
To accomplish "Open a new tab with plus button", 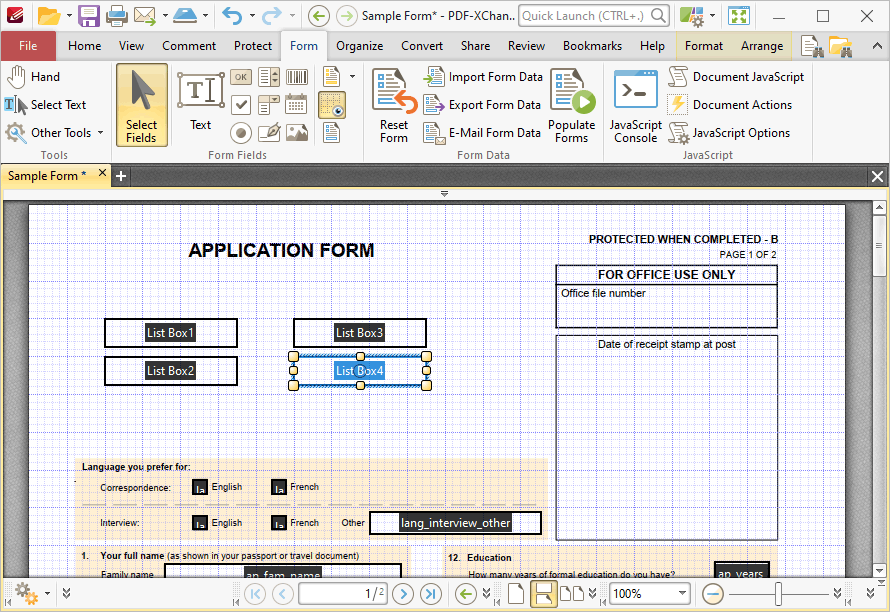I will 120,177.
